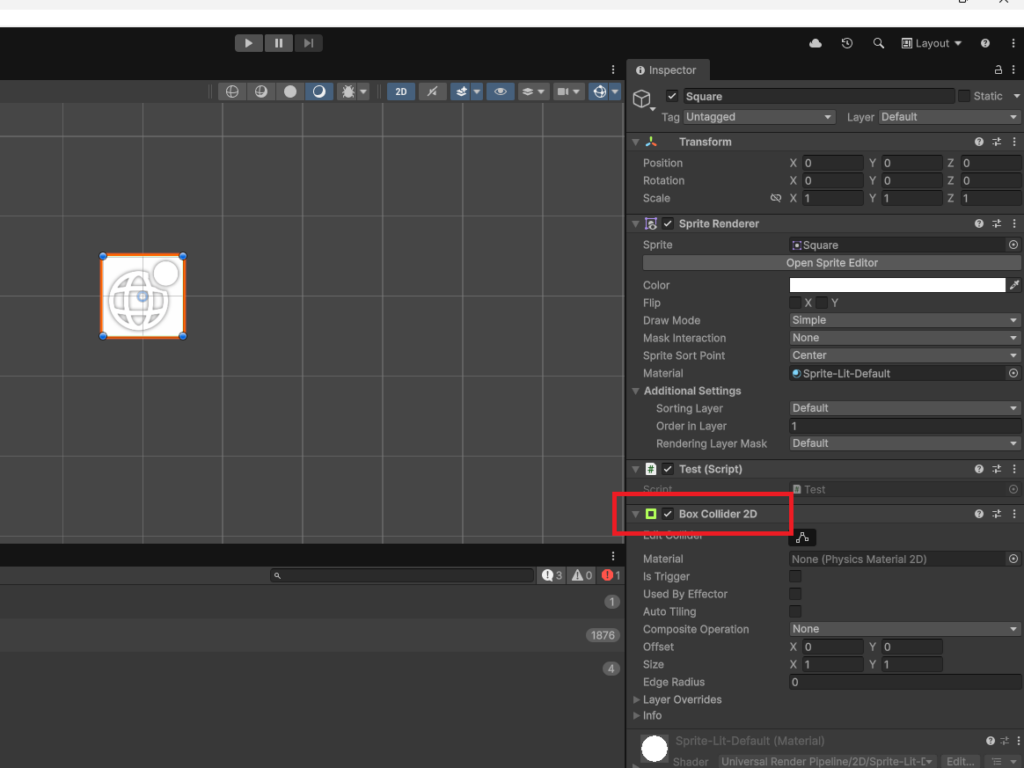Open the Layout menu in the top bar
Viewport: 1024px width, 768px height.
(931, 43)
